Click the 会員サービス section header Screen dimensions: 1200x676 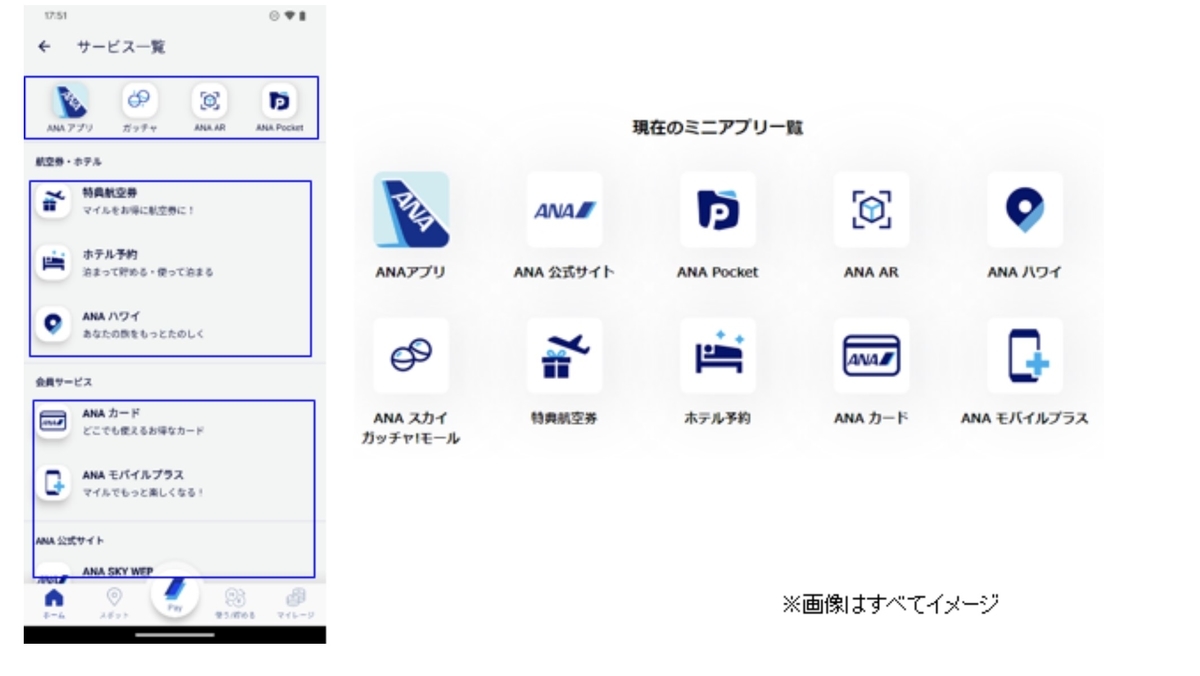(x=64, y=382)
